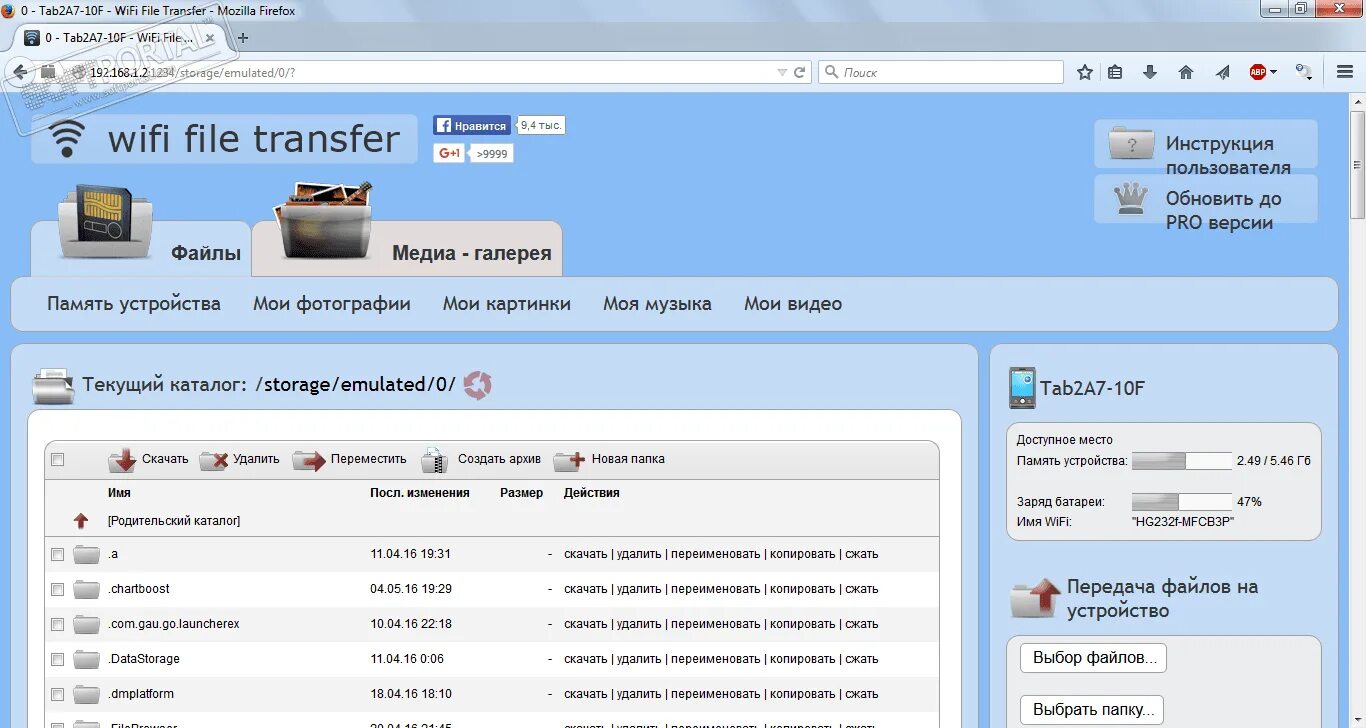Click the Заряд батареи level bar
This screenshot has height=728, width=1366.
tap(1182, 502)
